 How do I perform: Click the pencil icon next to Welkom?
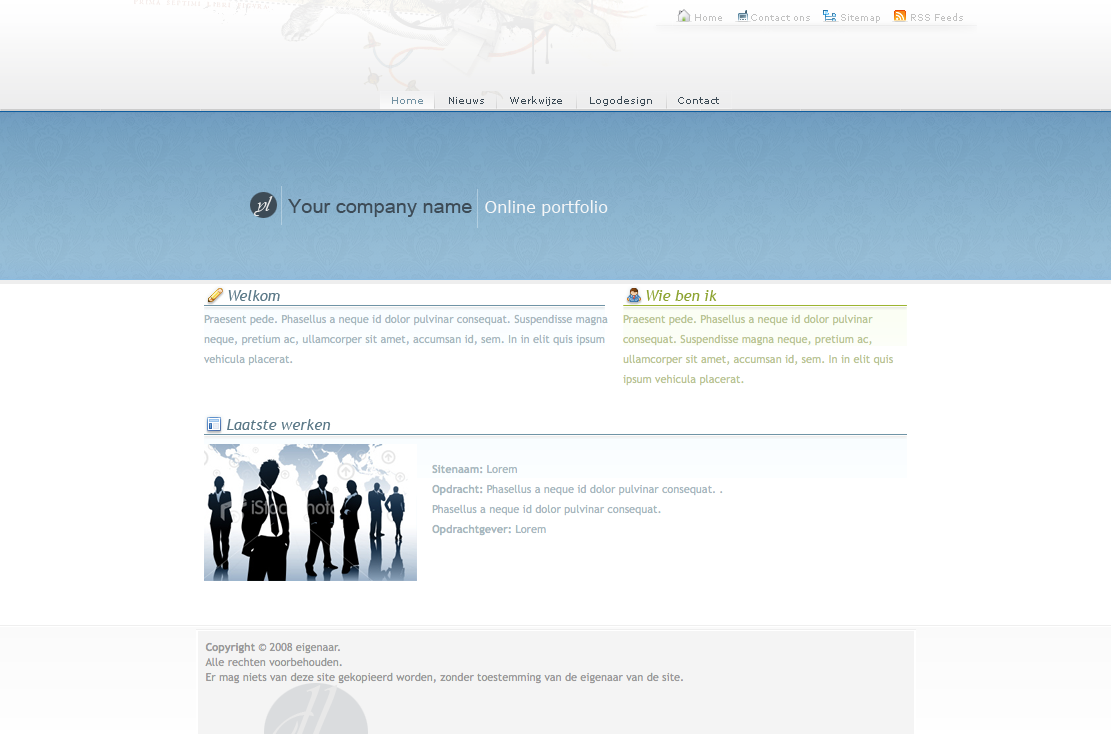(x=215, y=295)
